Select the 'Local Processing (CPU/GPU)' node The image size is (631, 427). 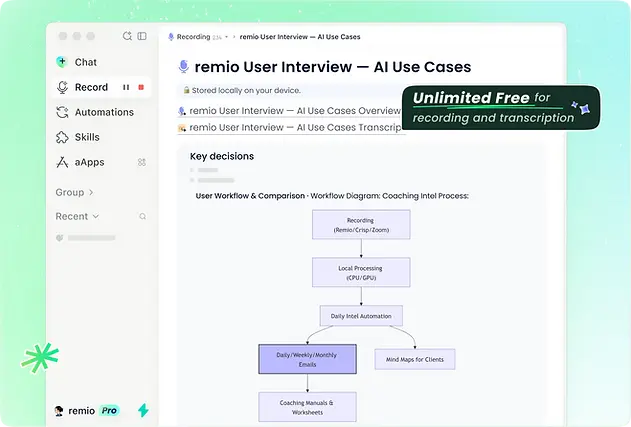coord(361,272)
